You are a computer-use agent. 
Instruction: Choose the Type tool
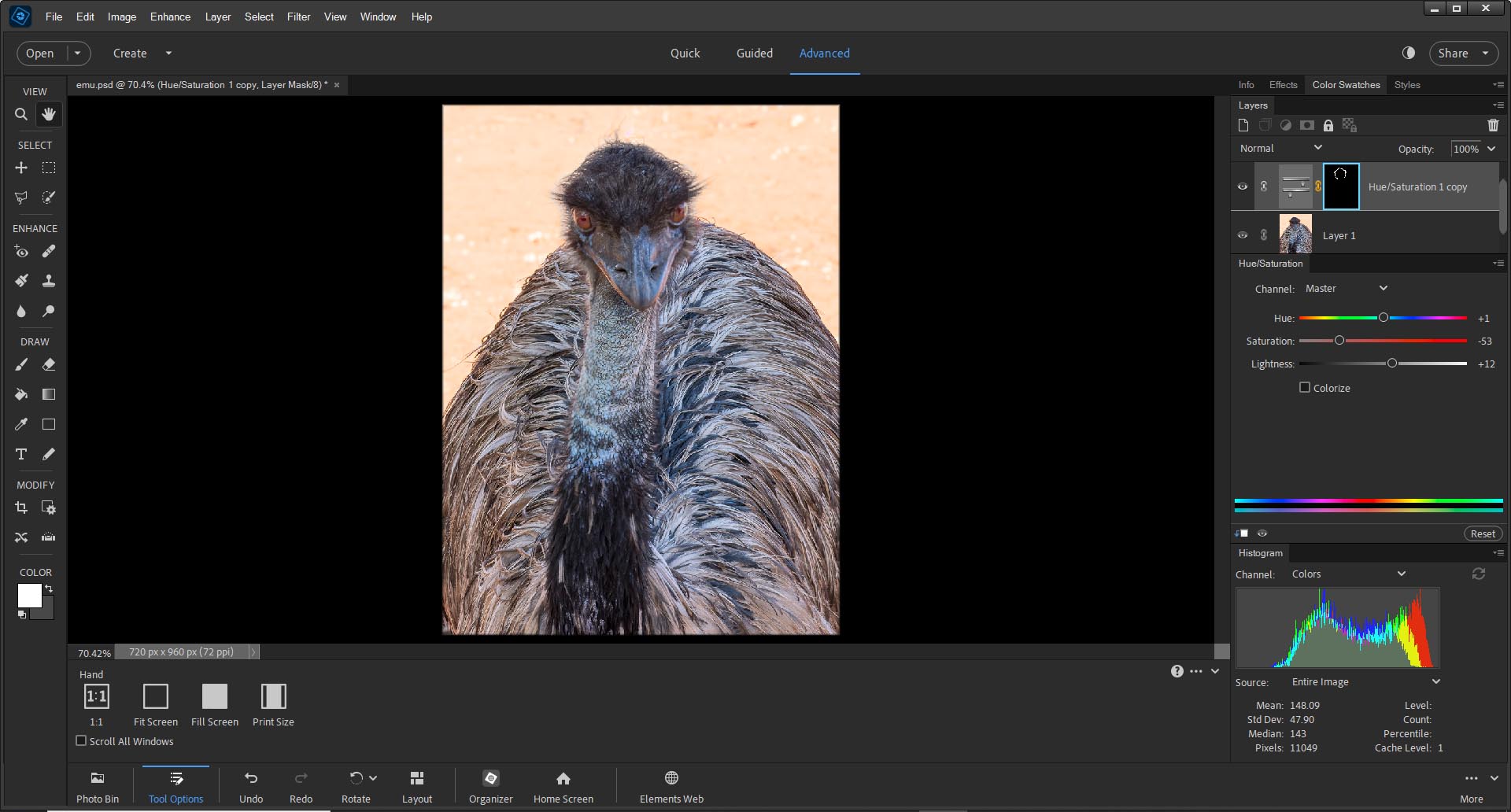[x=21, y=454]
